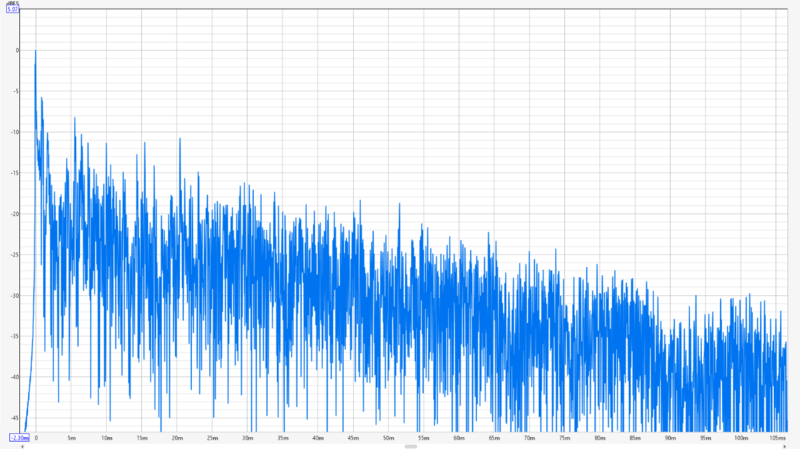Click the 30m tick on time axis
The height and width of the screenshot is (449, 800).
(247, 438)
